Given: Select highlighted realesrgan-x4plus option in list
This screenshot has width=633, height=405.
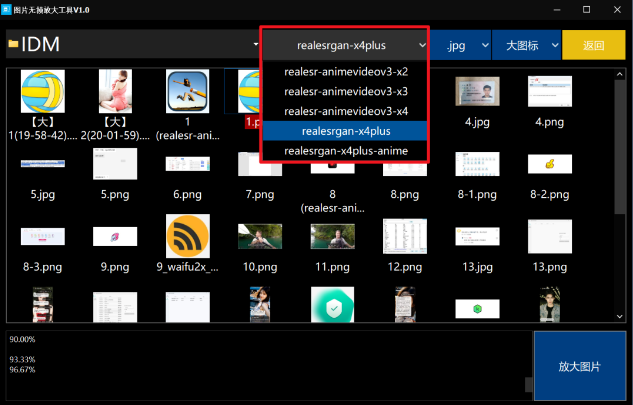Looking at the screenshot, I should 346,131.
